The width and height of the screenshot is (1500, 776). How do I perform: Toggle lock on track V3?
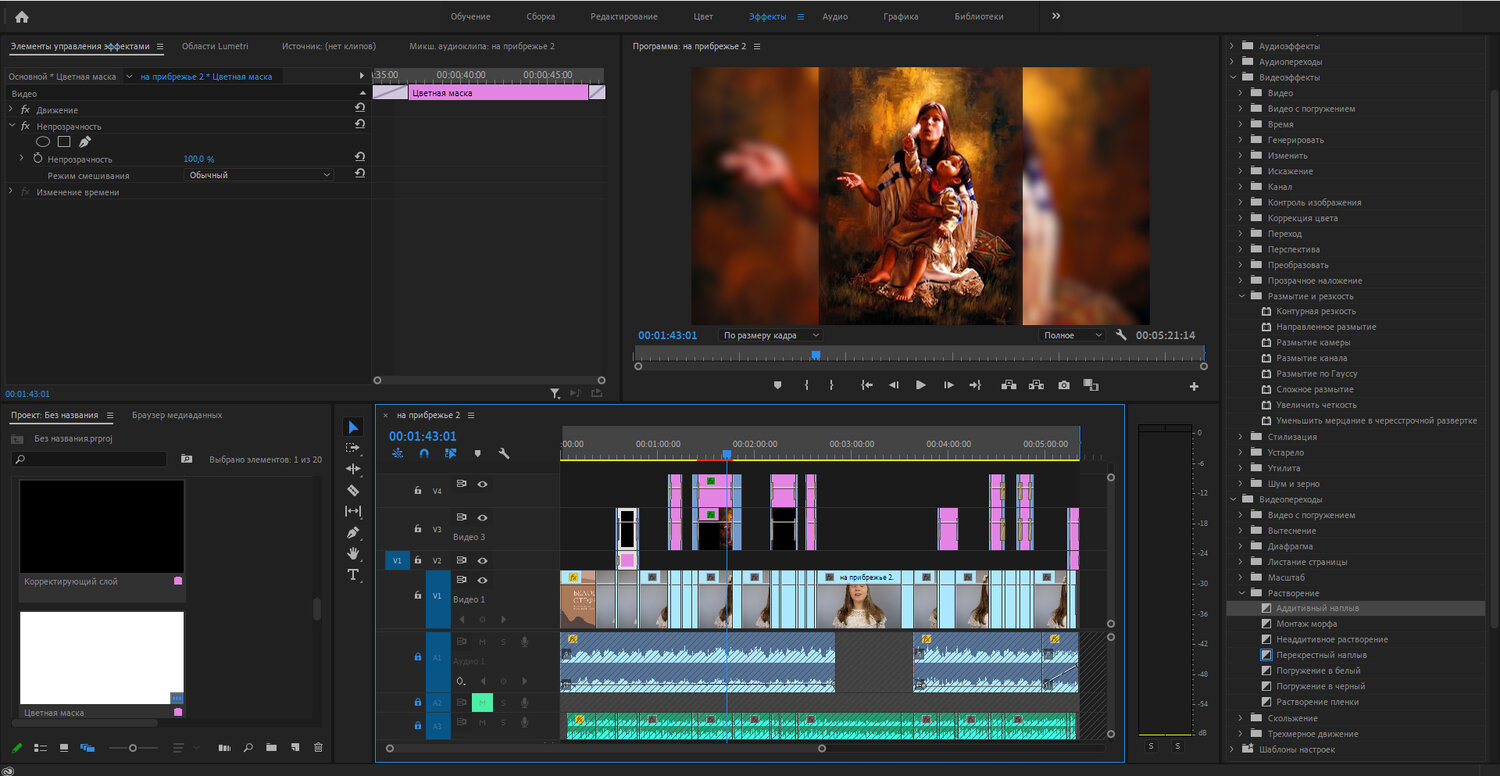(x=417, y=528)
